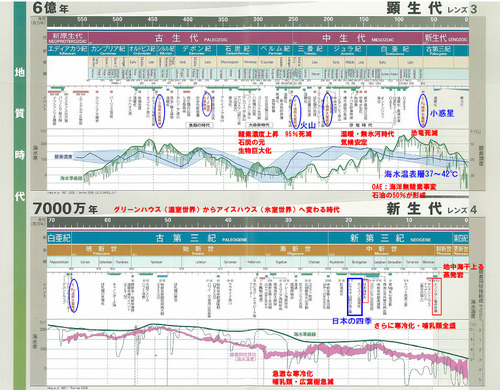Click the 三畳紀 period cell
This screenshot has height=391, width=500.
click(x=310, y=50)
